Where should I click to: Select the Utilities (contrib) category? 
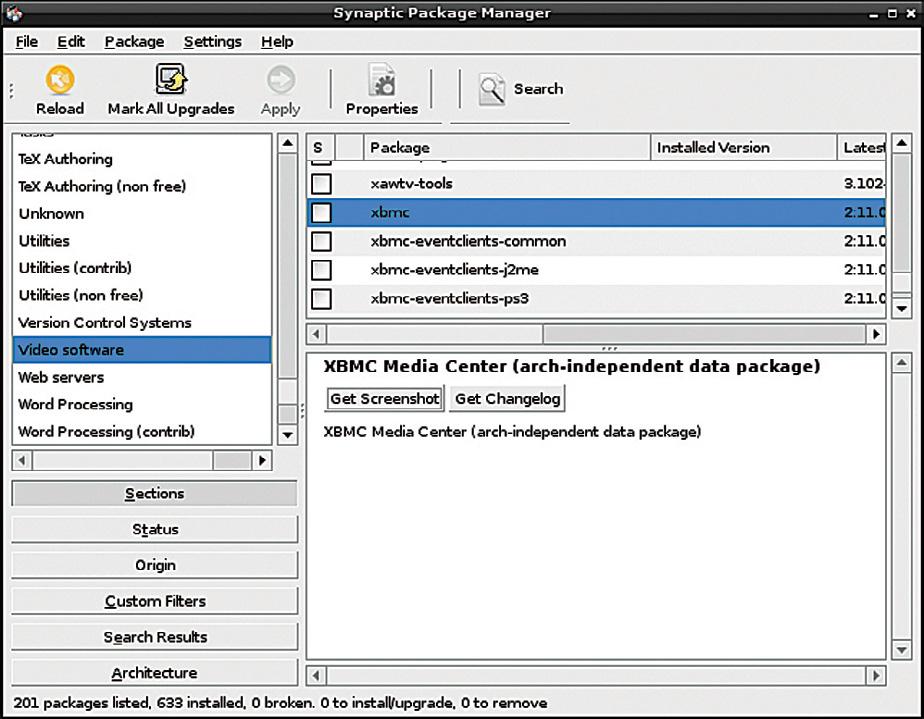pyautogui.click(x=141, y=268)
